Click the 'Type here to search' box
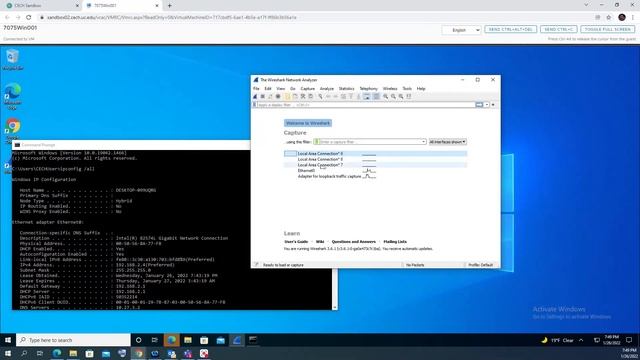The image size is (640, 360). [73, 340]
